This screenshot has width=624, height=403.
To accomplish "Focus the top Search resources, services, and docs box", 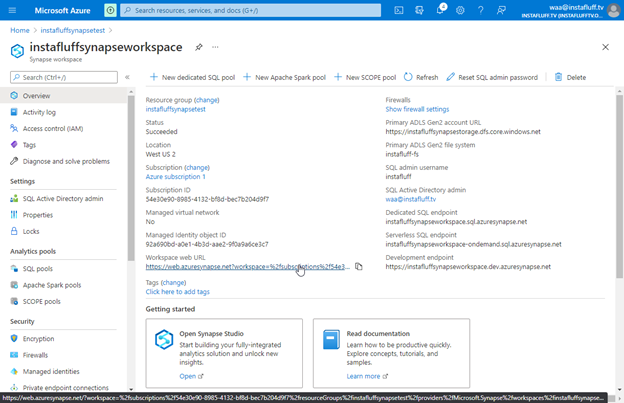I will click(251, 10).
